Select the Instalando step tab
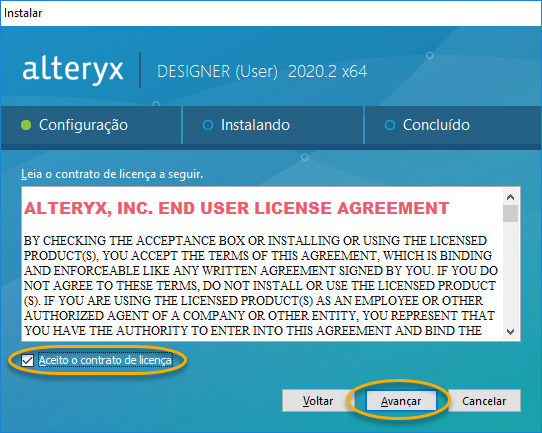Image resolution: width=542 pixels, height=433 pixels. 273,125
